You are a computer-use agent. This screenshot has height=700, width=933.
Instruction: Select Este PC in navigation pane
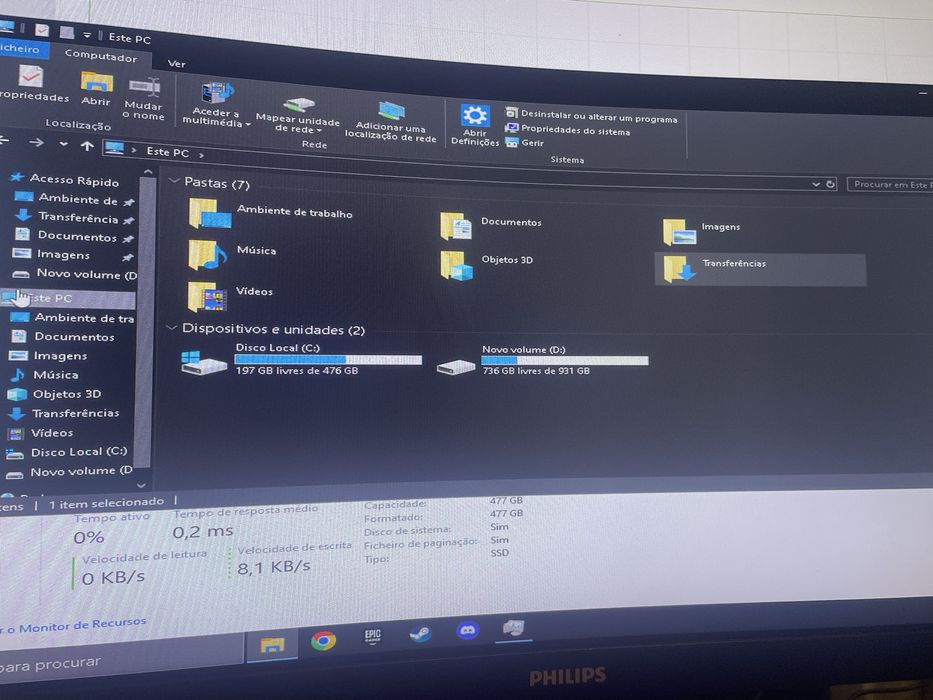[x=67, y=298]
